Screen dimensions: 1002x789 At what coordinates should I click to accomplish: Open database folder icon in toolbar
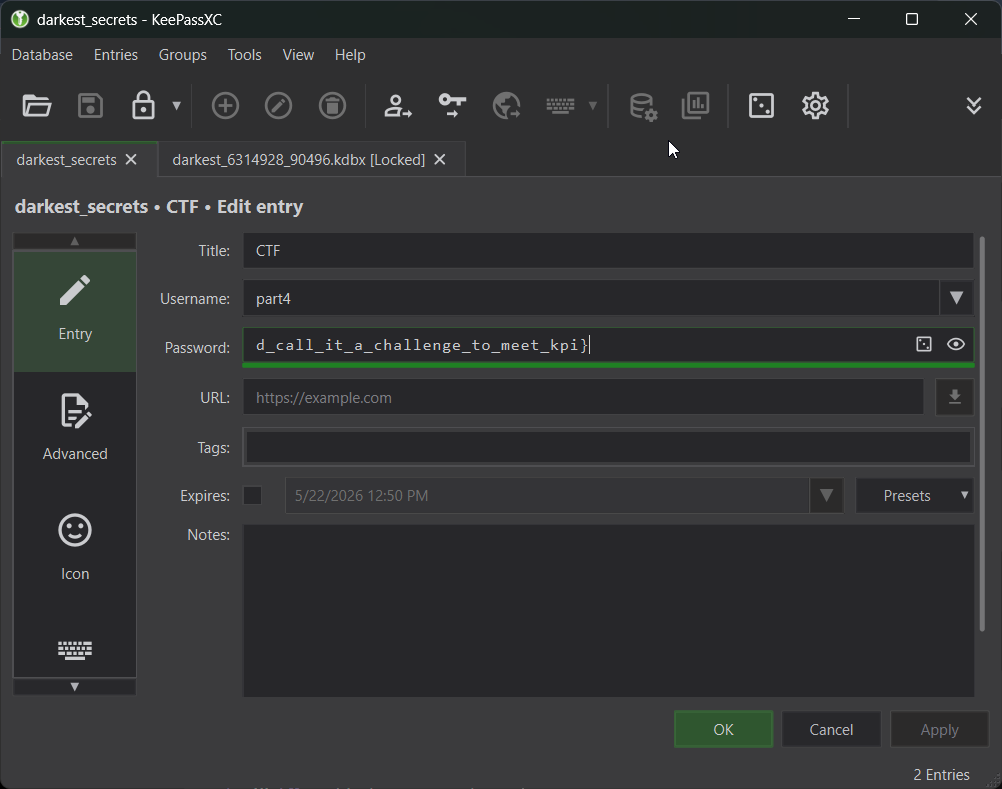[36, 105]
